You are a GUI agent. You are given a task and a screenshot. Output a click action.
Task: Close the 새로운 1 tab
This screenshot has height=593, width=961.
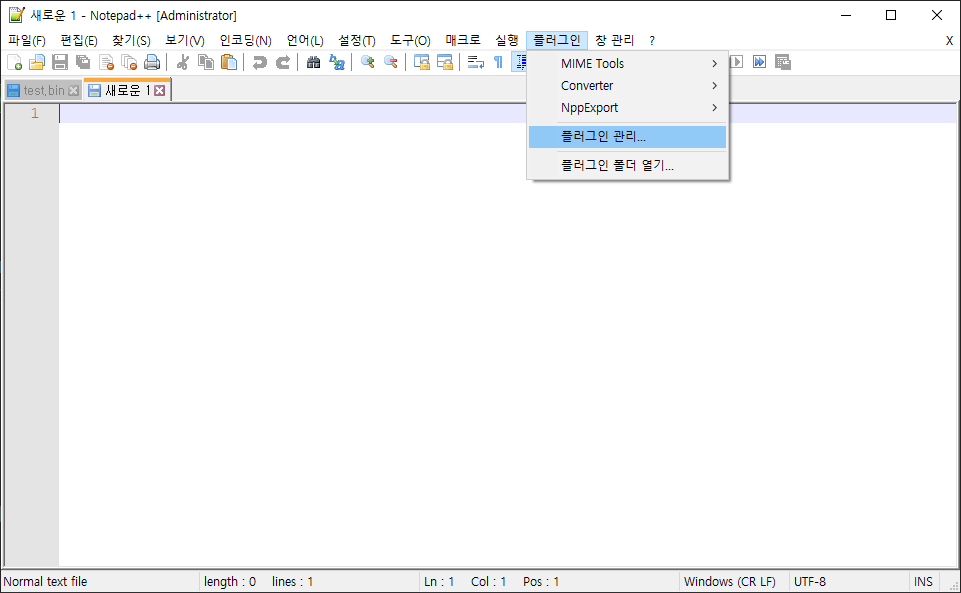159,91
